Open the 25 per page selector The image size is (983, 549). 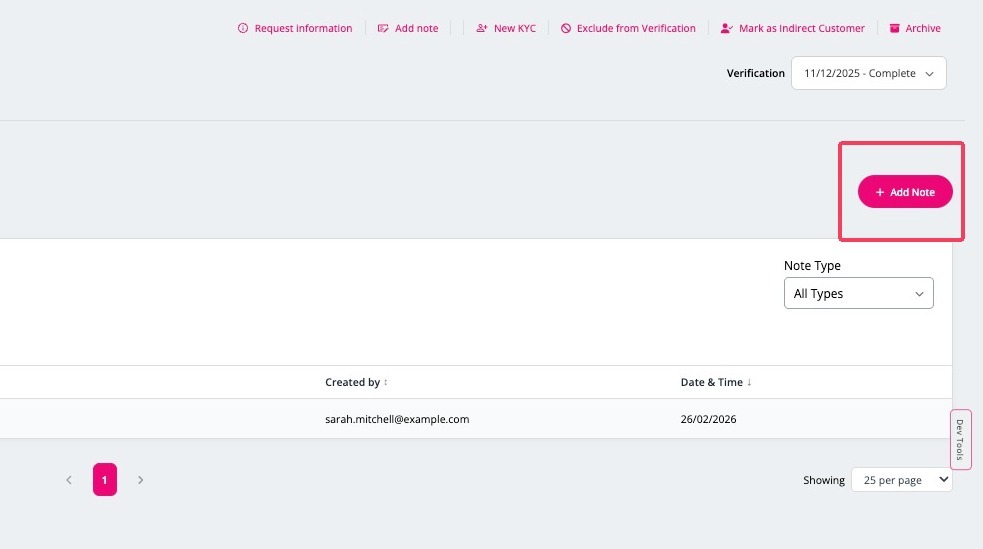902,479
